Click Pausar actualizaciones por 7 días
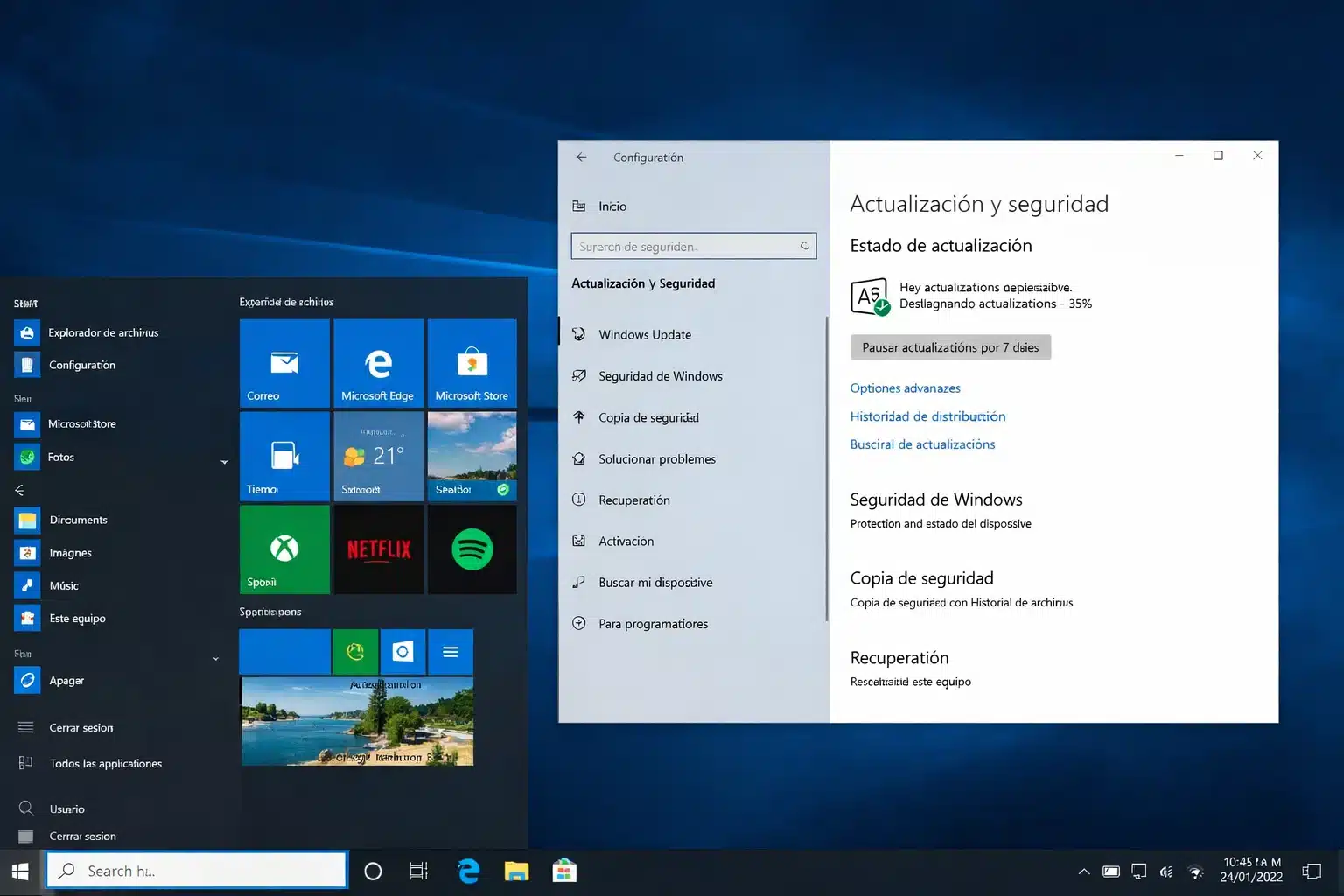 [950, 347]
